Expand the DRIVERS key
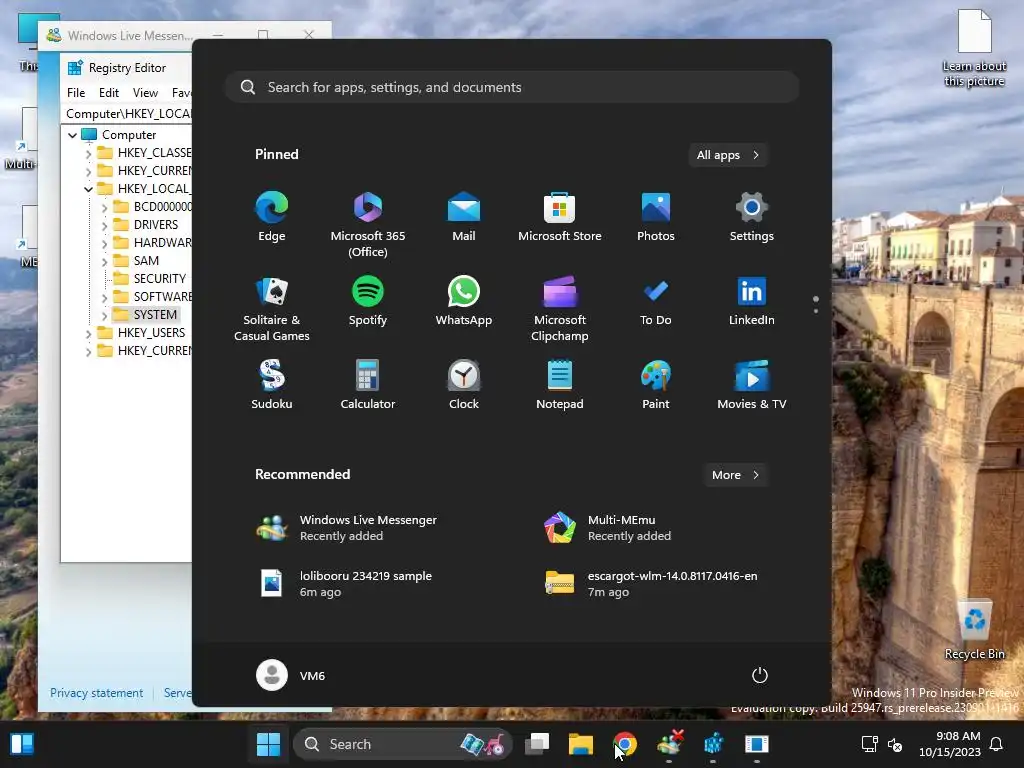Image resolution: width=1024 pixels, height=768 pixels. pos(104,225)
